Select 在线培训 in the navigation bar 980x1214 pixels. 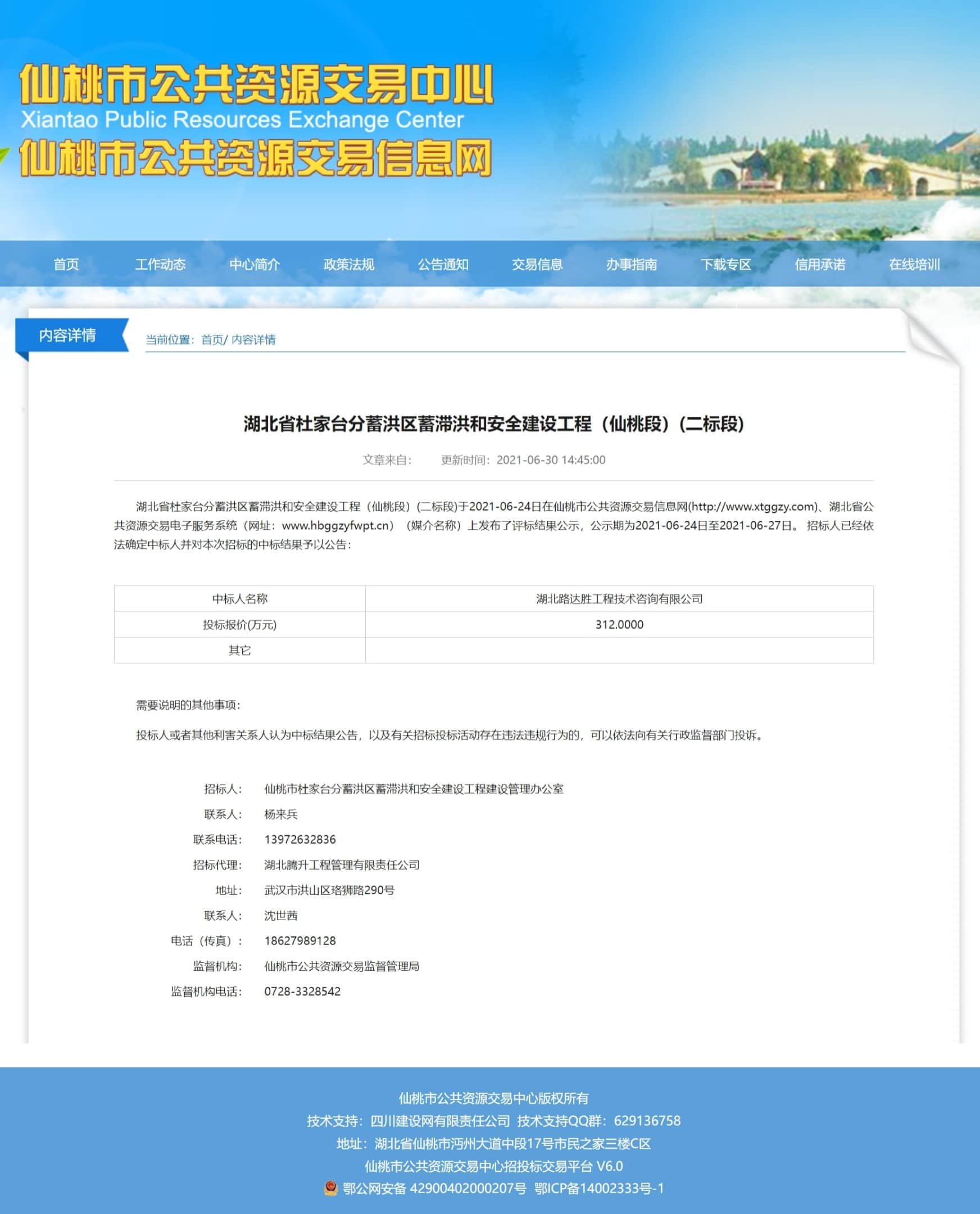pos(914,264)
